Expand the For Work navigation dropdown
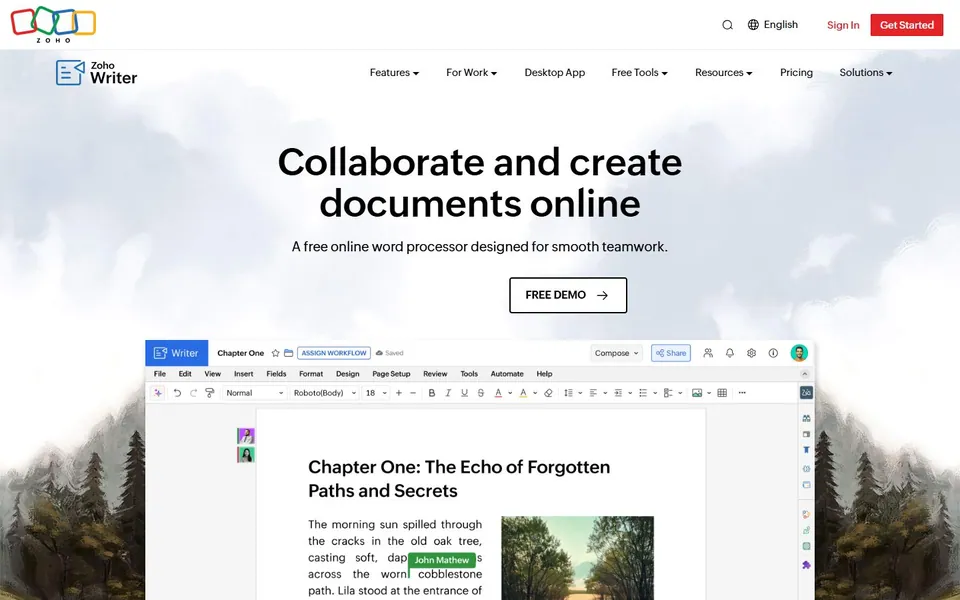 click(x=471, y=72)
